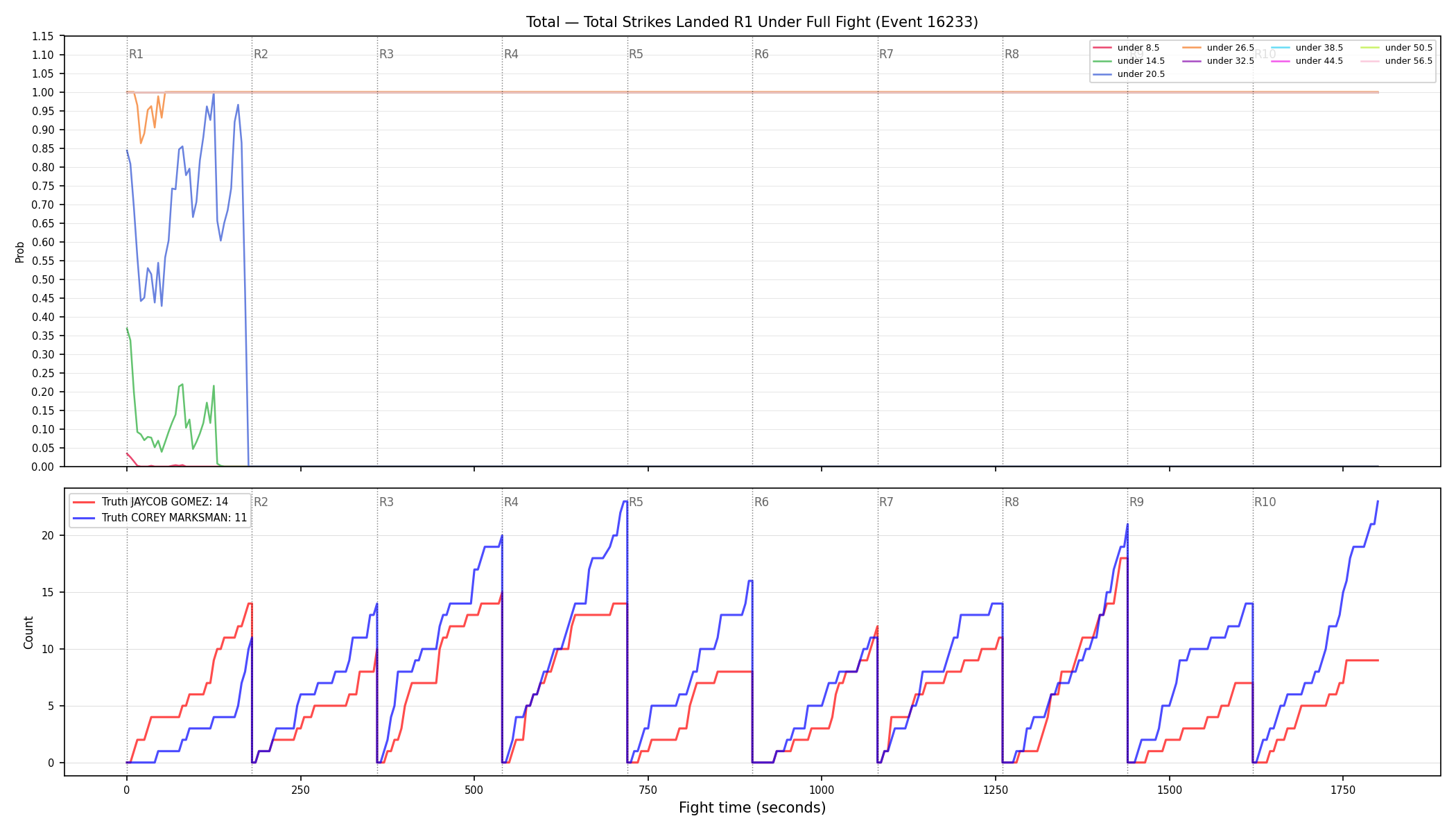1456x832 pixels.
Task: Click the x-axis tick label 500
Action: coord(474,790)
